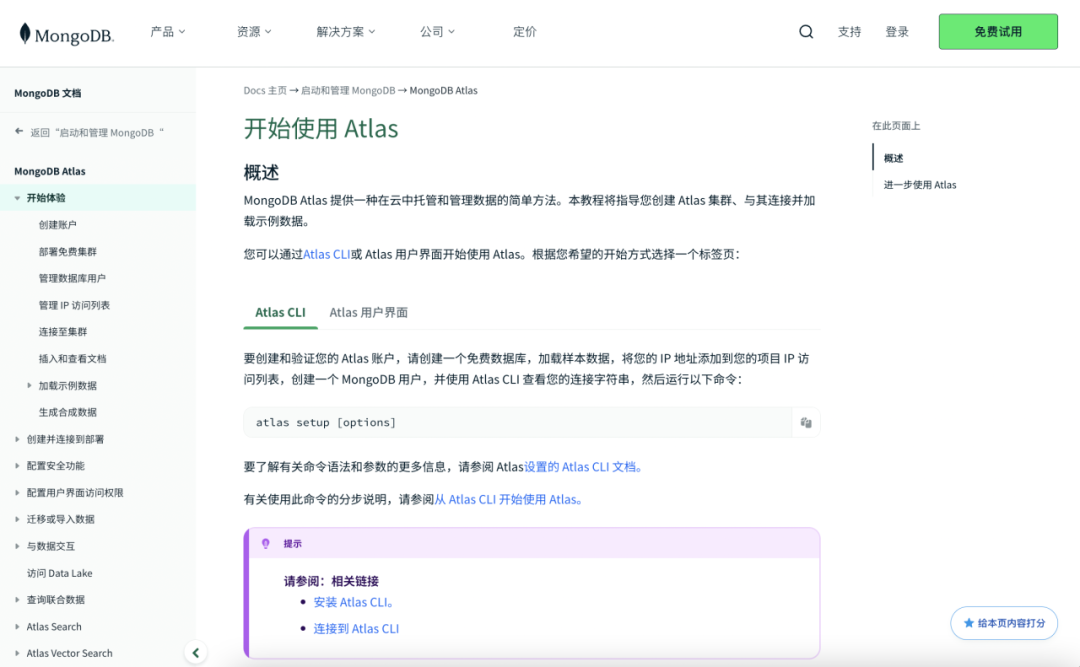Open the 连接到 Atlas CLI link
The image size is (1080, 667).
(356, 628)
